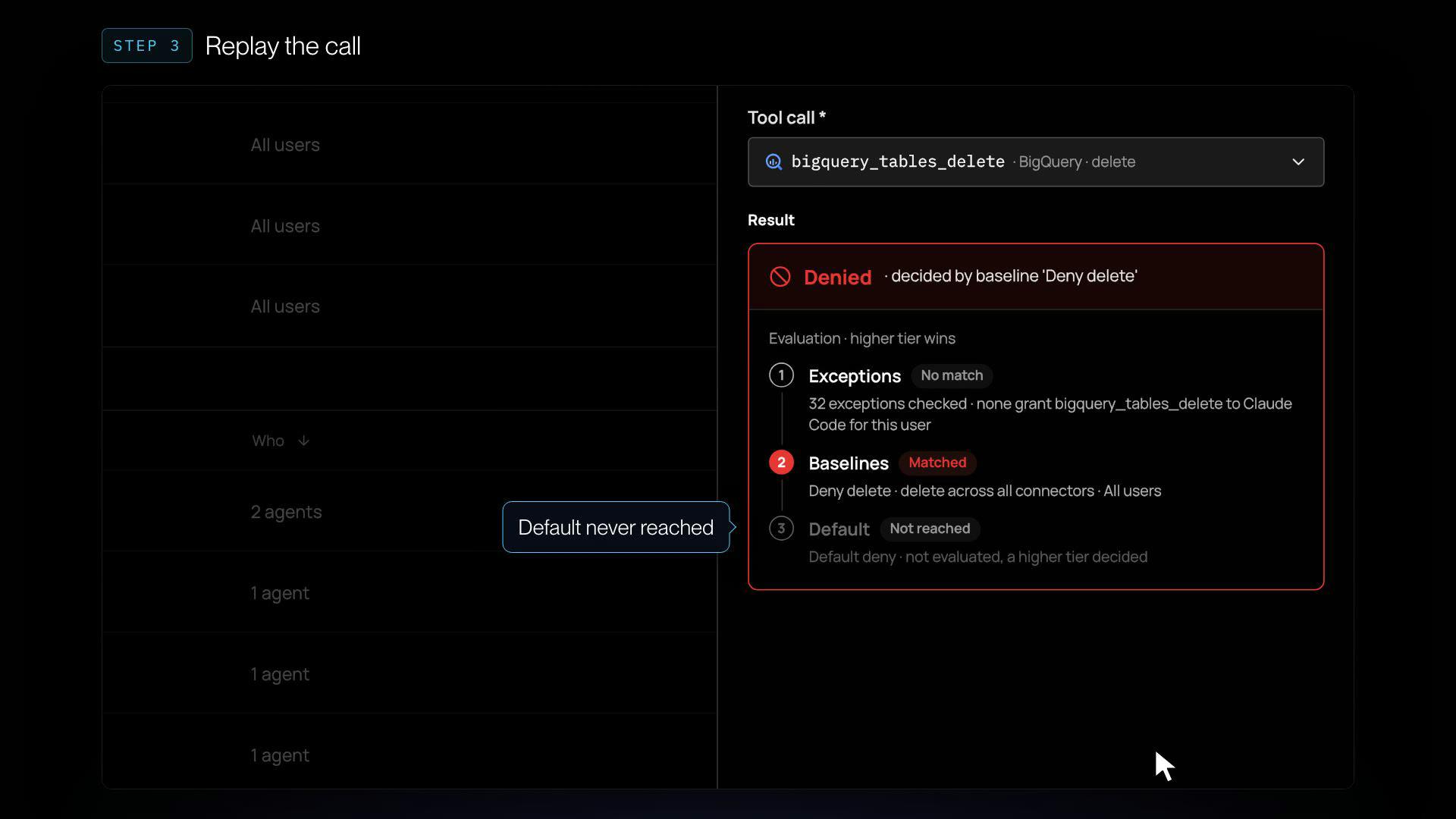Screen dimensions: 1456x819
Task: Open the Tool call dropdown chevron
Action: [1298, 162]
